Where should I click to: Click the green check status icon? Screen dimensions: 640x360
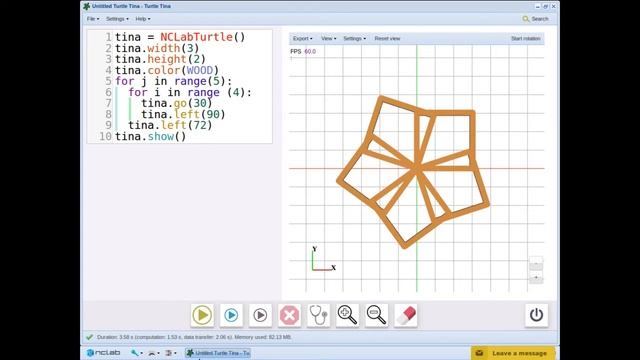[x=89, y=337]
